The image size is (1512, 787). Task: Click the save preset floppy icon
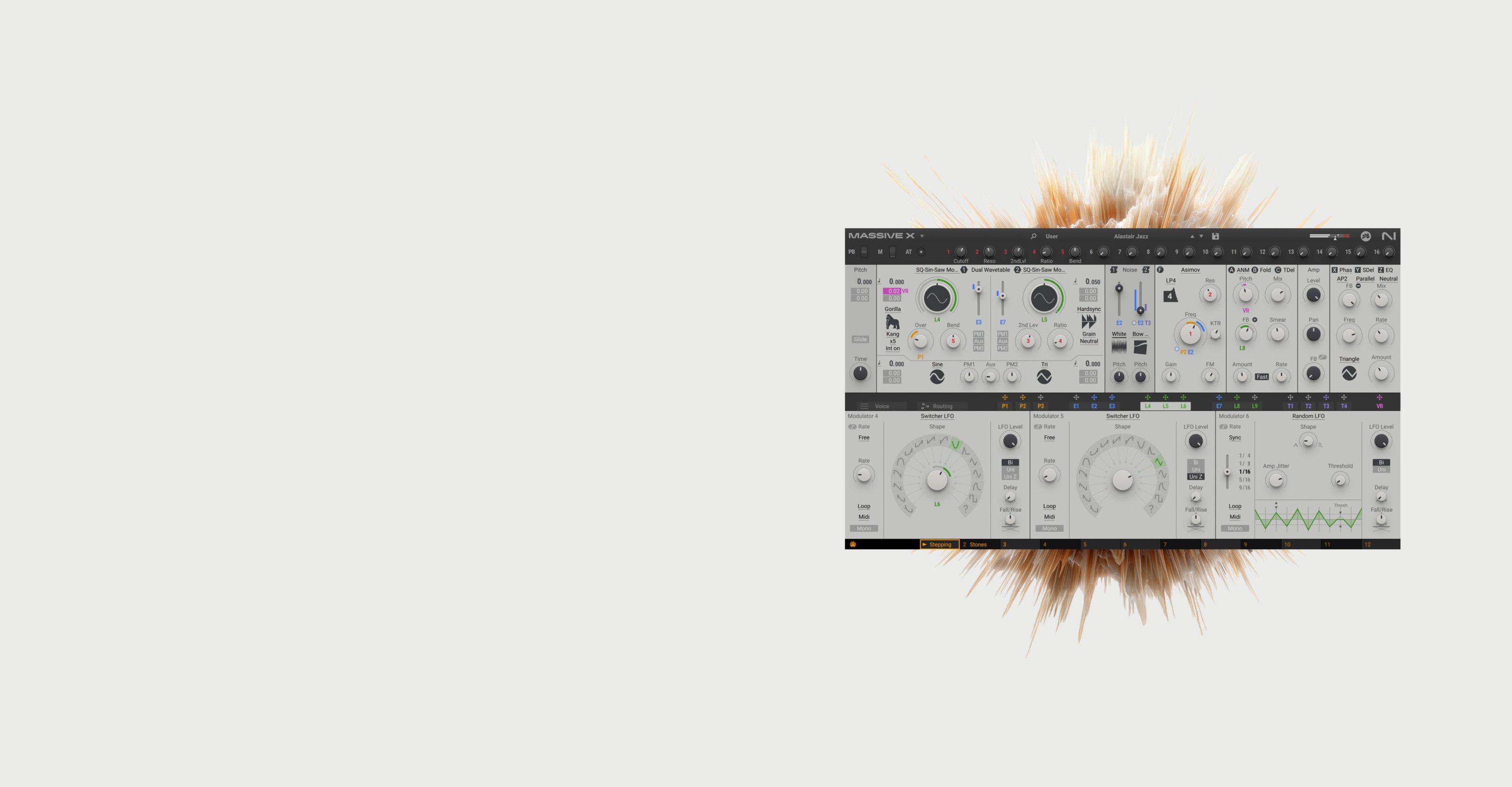point(1216,237)
